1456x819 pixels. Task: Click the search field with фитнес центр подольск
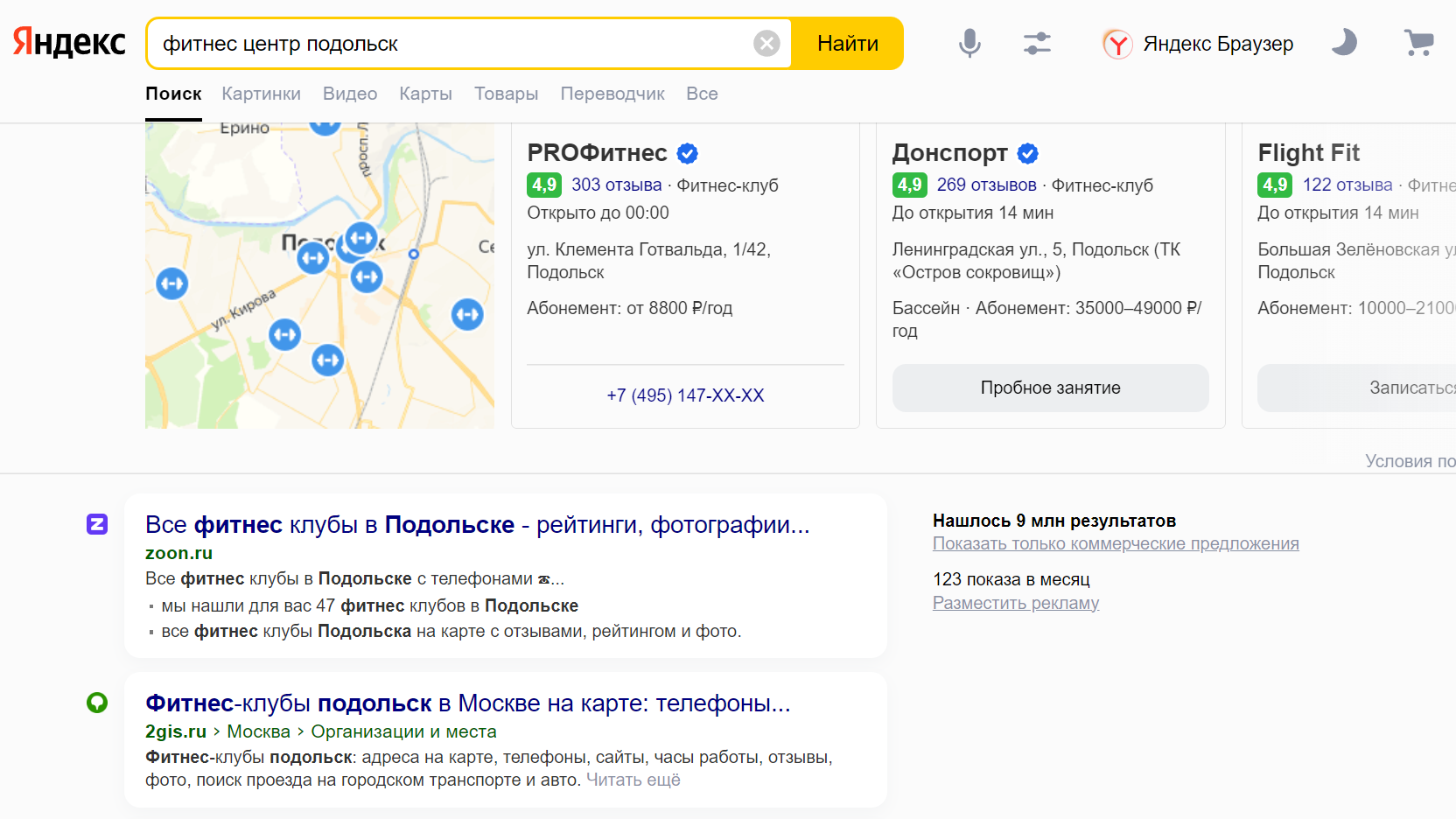(455, 44)
